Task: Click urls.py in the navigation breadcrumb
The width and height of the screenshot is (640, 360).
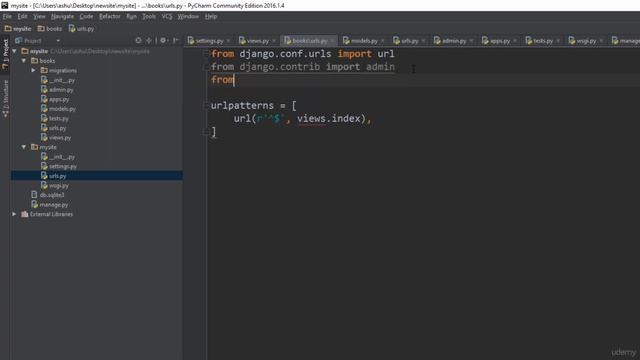Action: coord(82,29)
